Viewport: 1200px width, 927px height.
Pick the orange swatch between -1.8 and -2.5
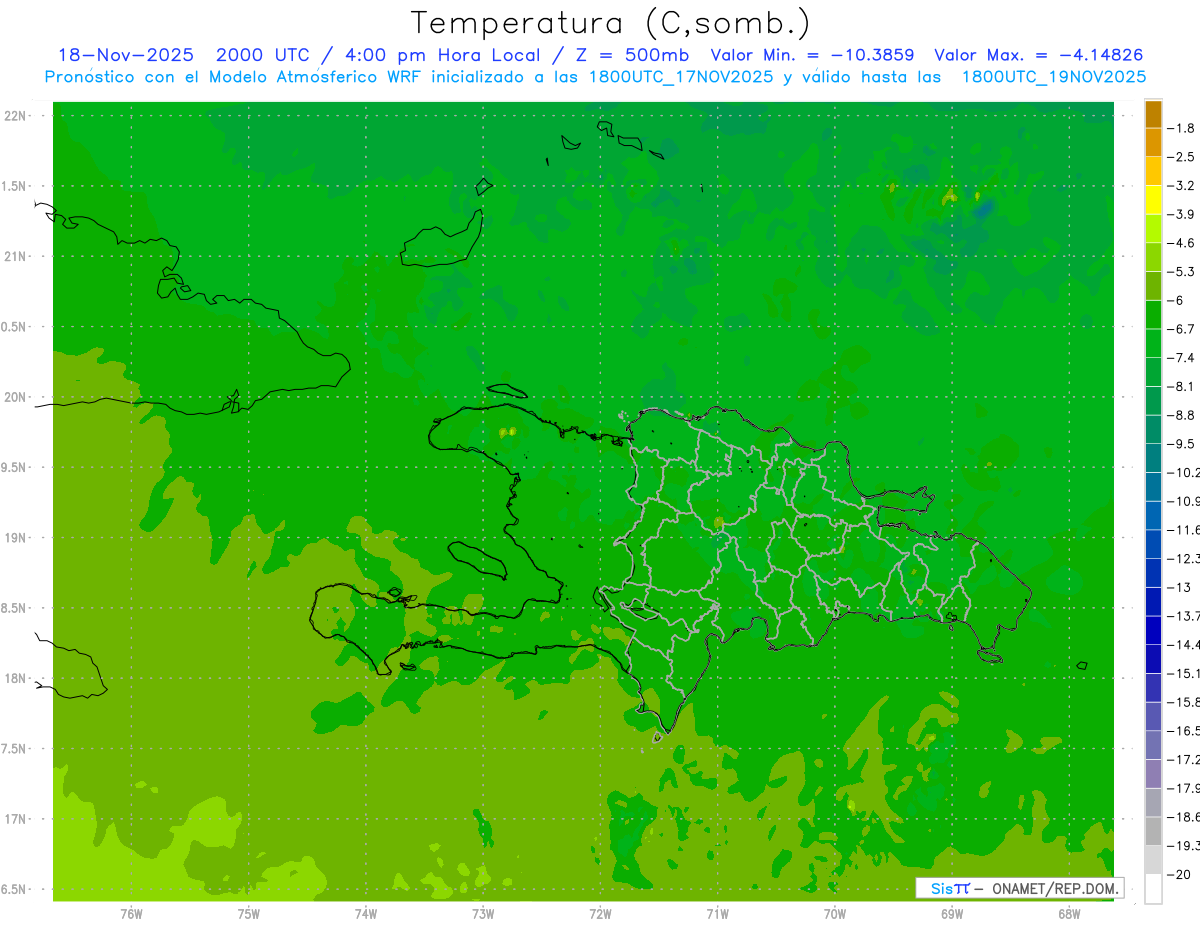(x=1153, y=143)
